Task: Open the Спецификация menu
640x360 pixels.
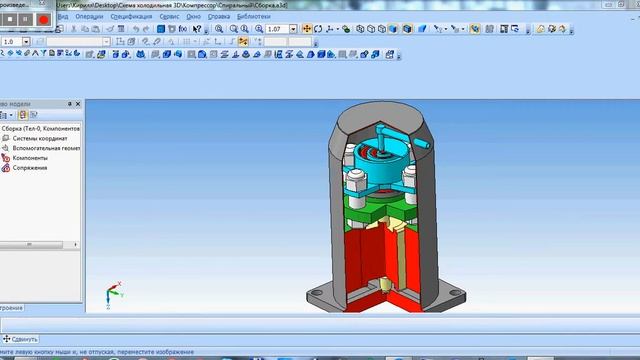Action: click(x=131, y=17)
